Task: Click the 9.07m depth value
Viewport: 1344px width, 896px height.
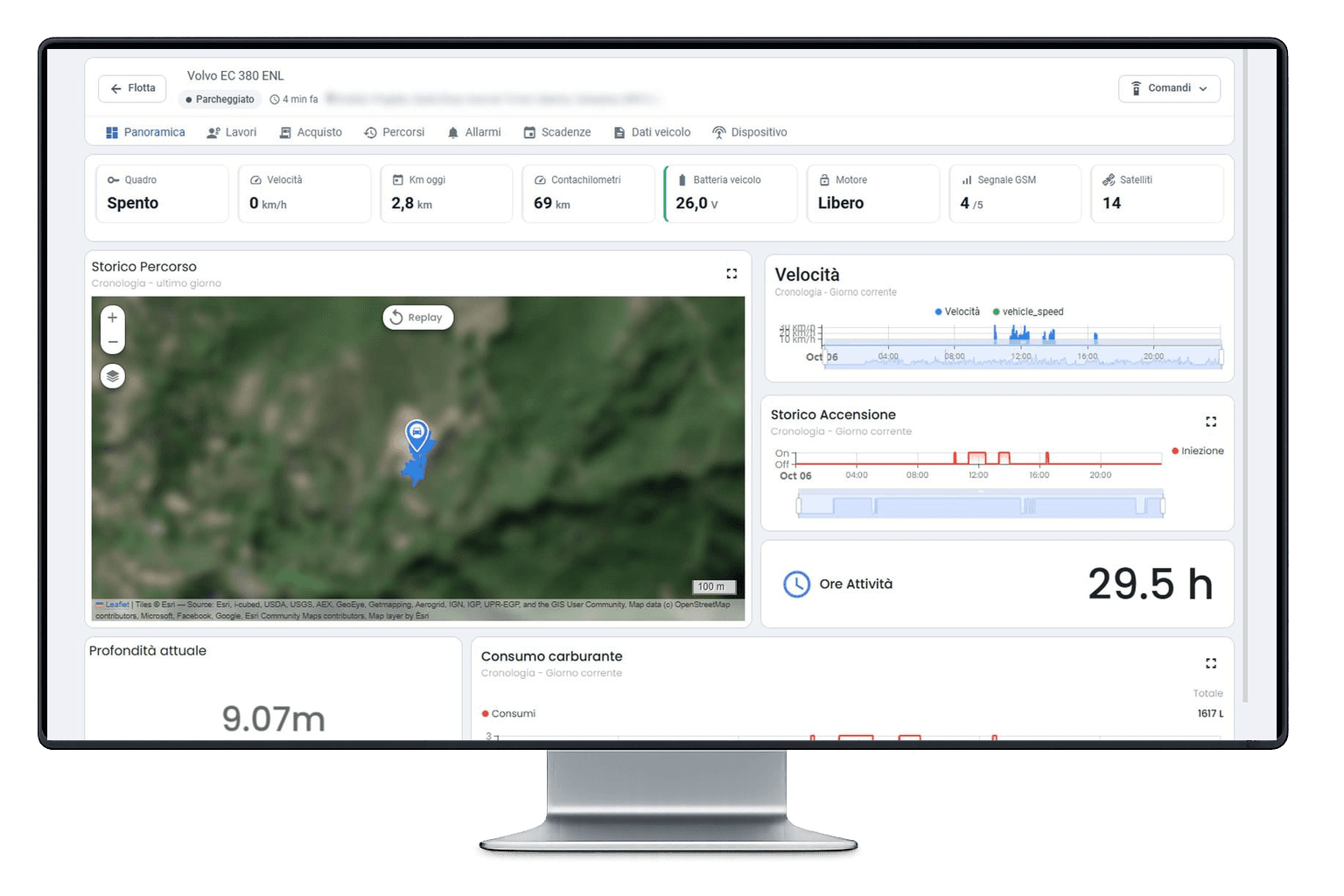Action: pyautogui.click(x=273, y=719)
